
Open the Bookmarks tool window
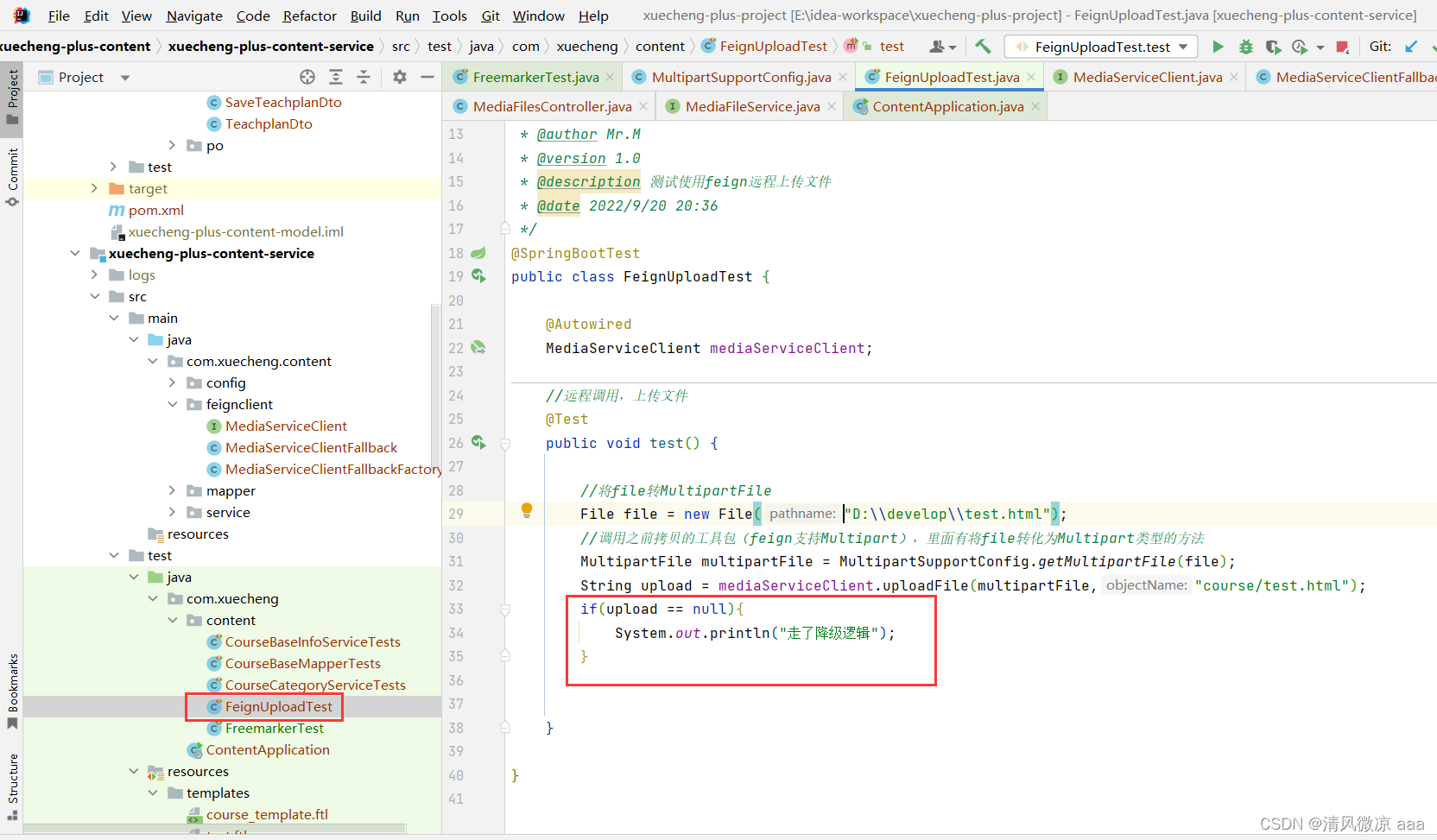12,691
